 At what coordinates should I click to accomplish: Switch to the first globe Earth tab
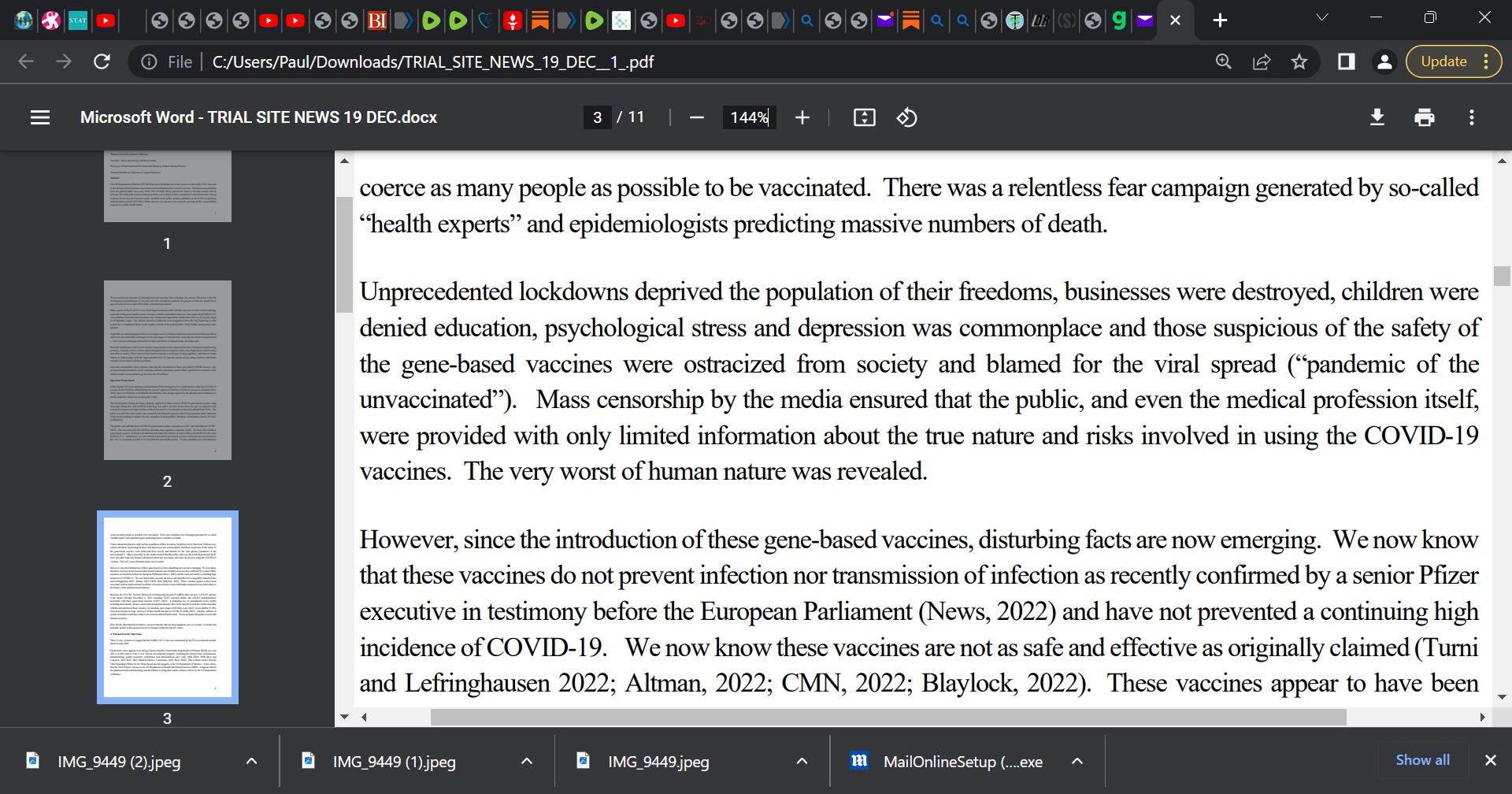[x=24, y=20]
